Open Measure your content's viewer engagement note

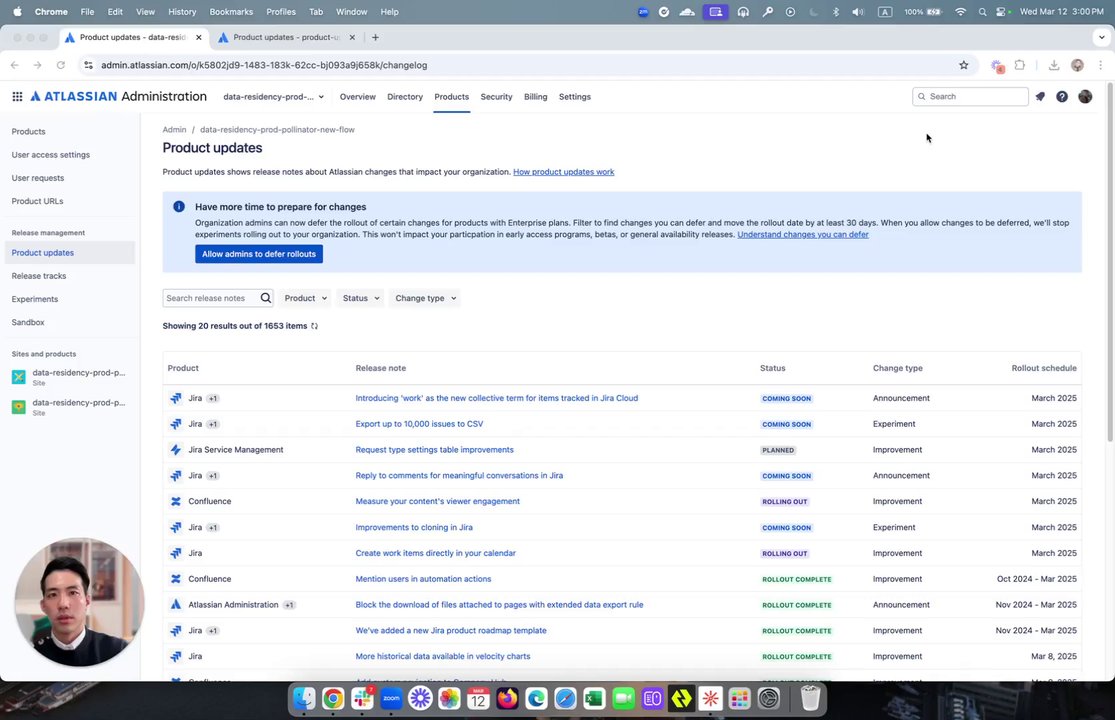point(437,502)
